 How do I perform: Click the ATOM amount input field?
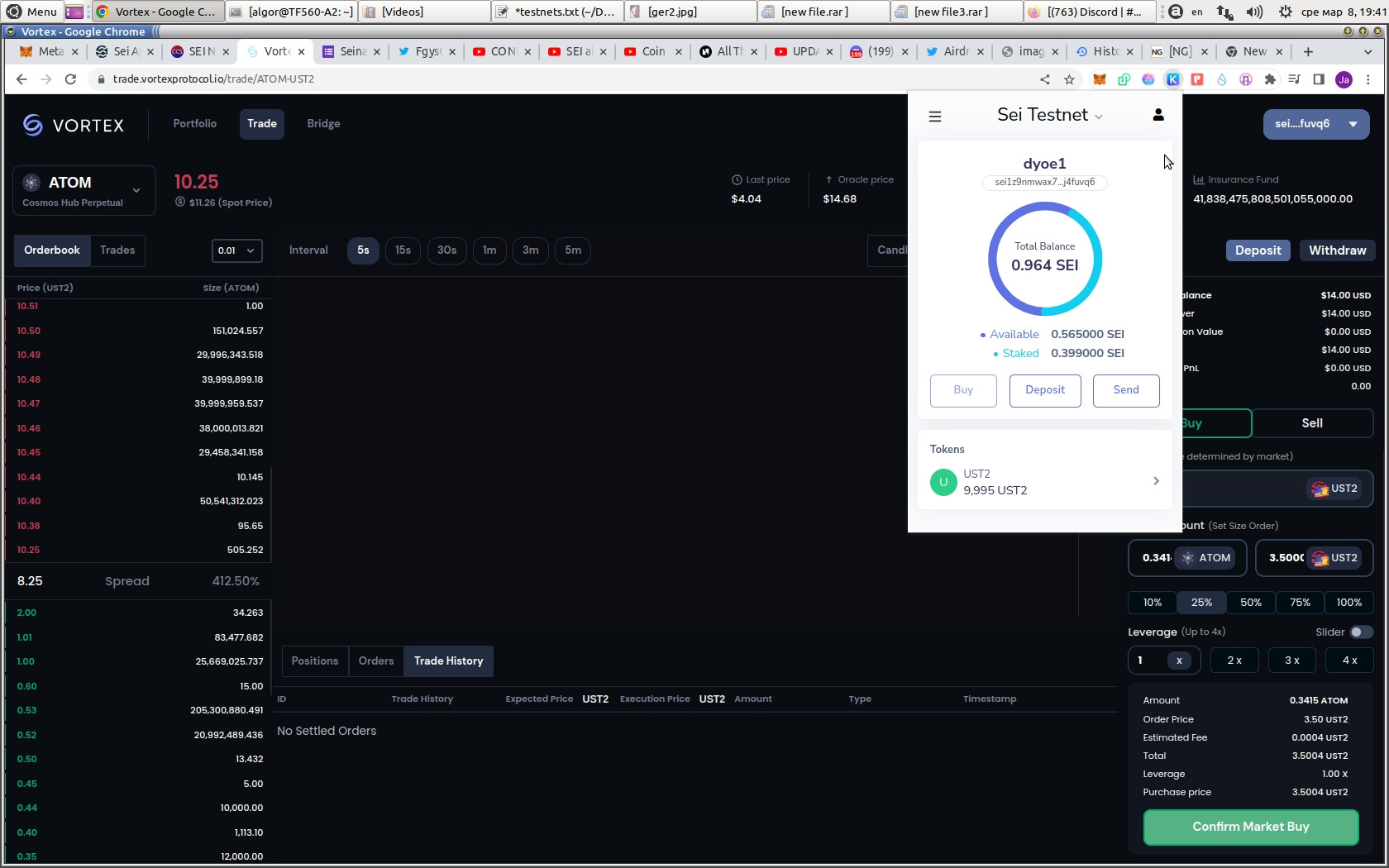point(1187,558)
